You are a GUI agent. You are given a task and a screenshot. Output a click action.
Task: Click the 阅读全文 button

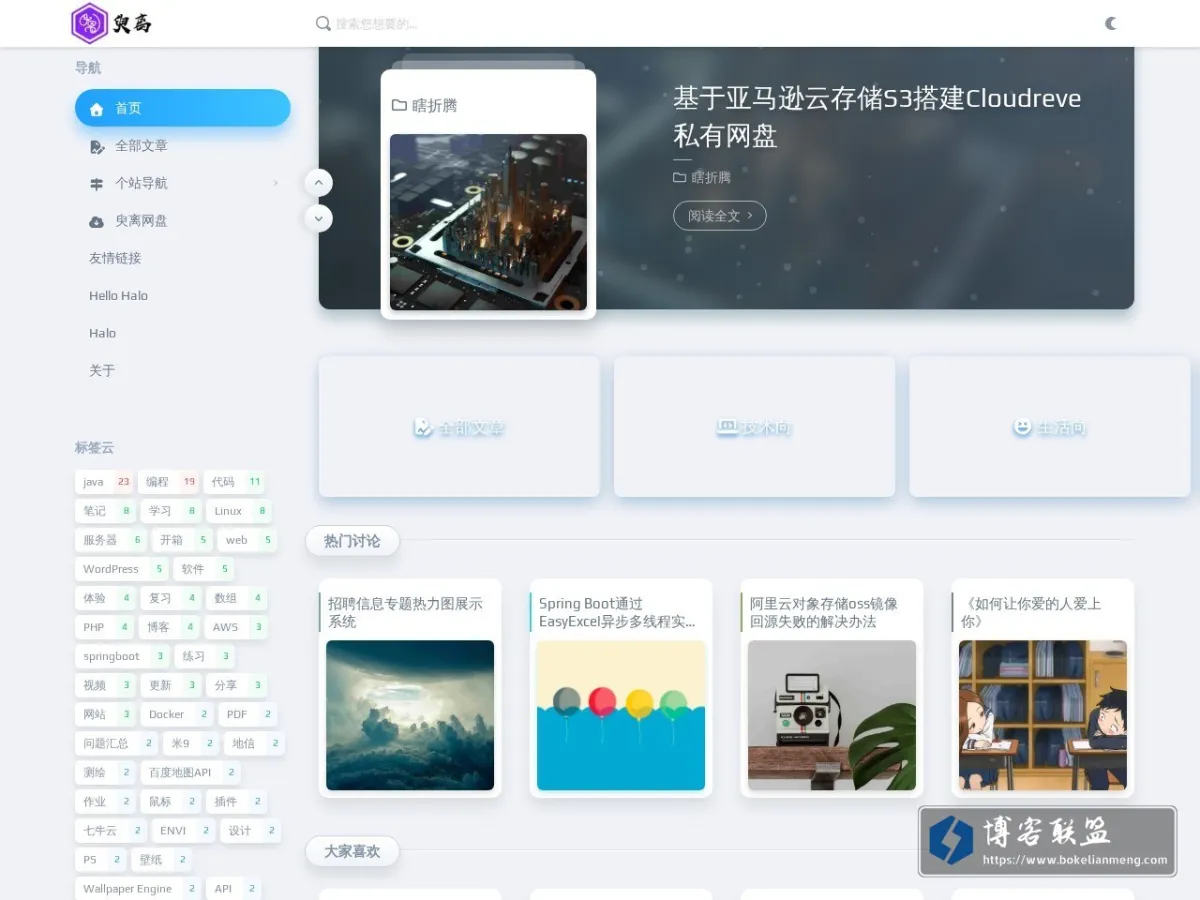720,216
